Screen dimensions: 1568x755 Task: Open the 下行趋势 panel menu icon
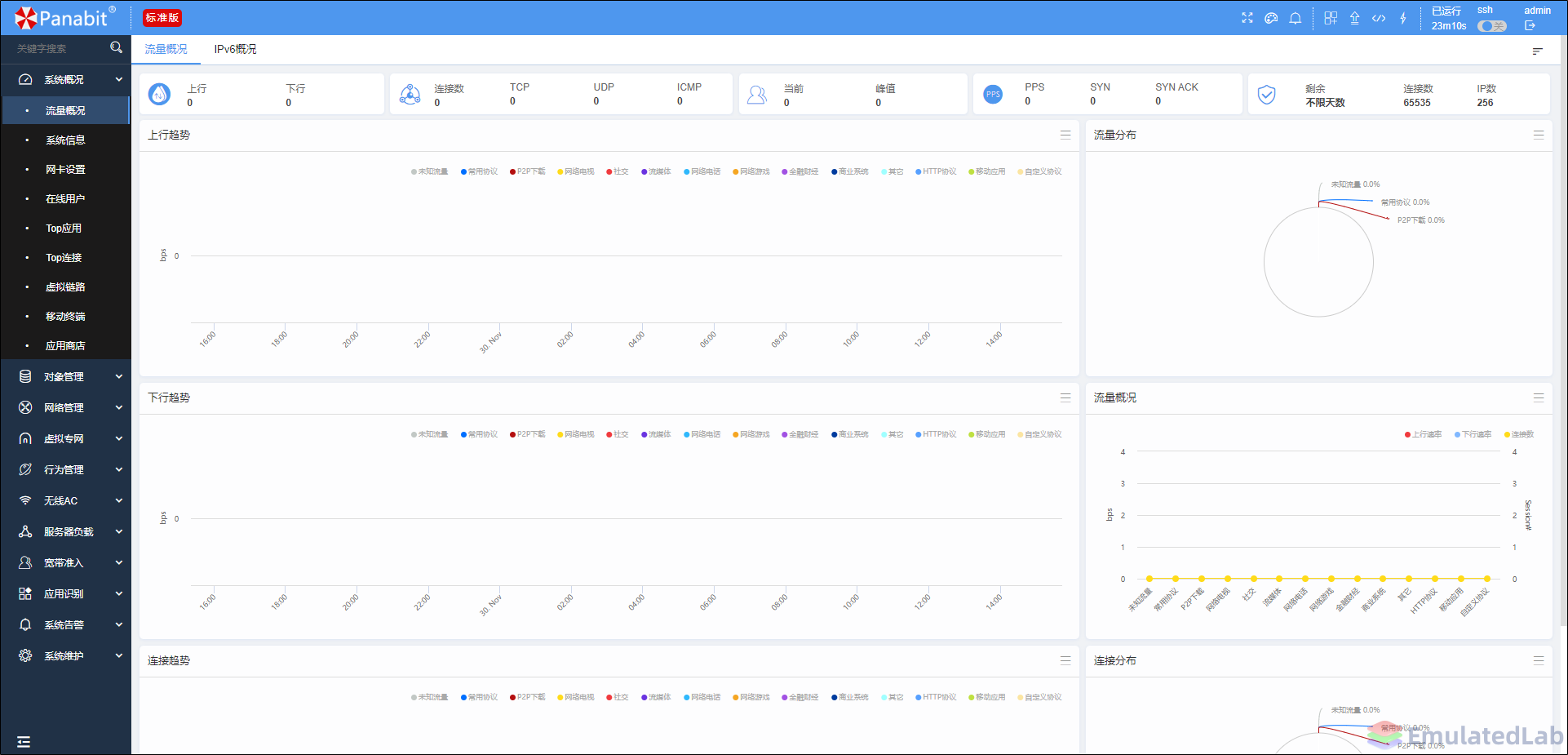pyautogui.click(x=1065, y=397)
